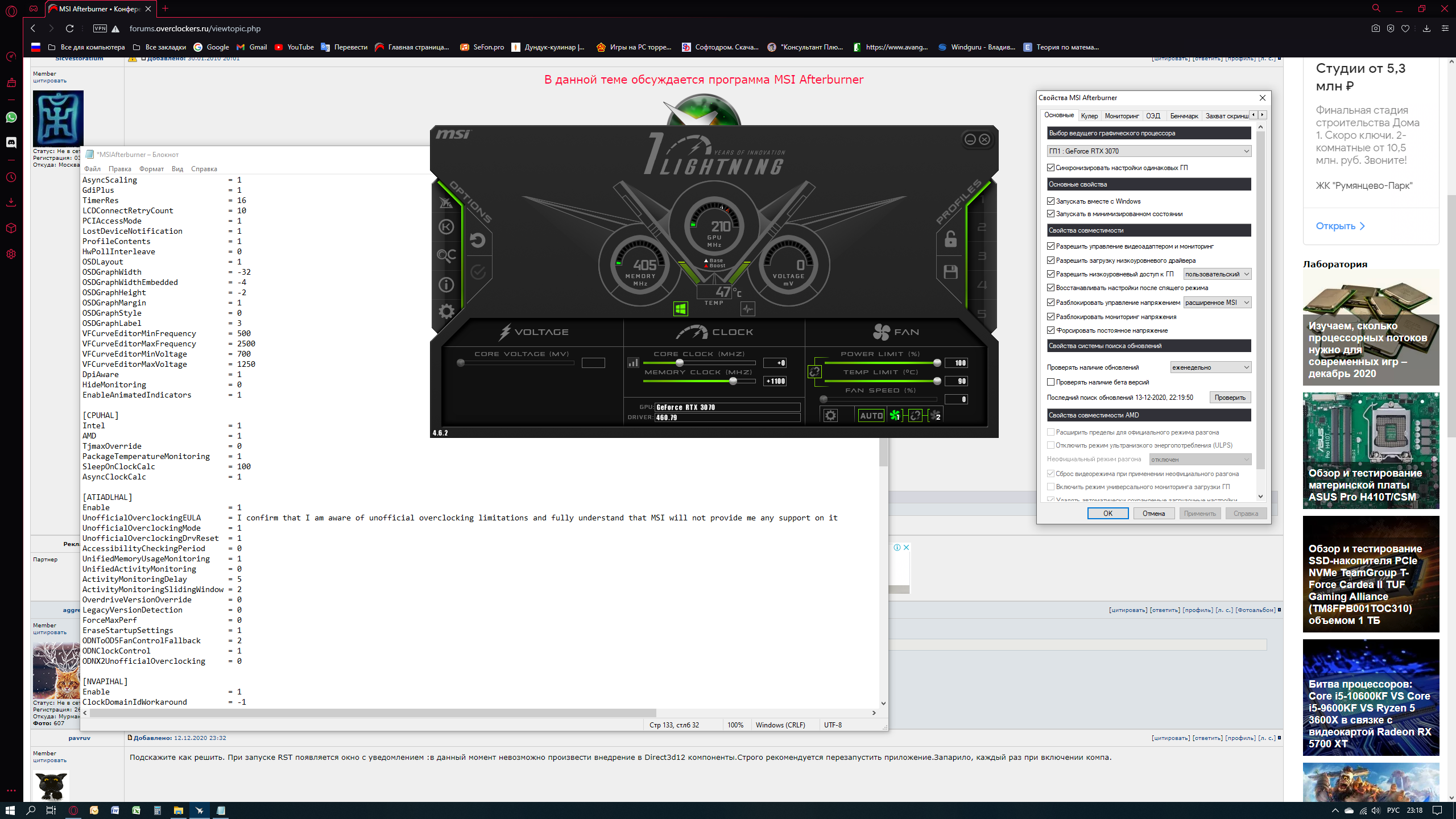Toggle Форсировать постоянное напряжение checkbox
The width and height of the screenshot is (1456, 819).
click(x=1051, y=330)
